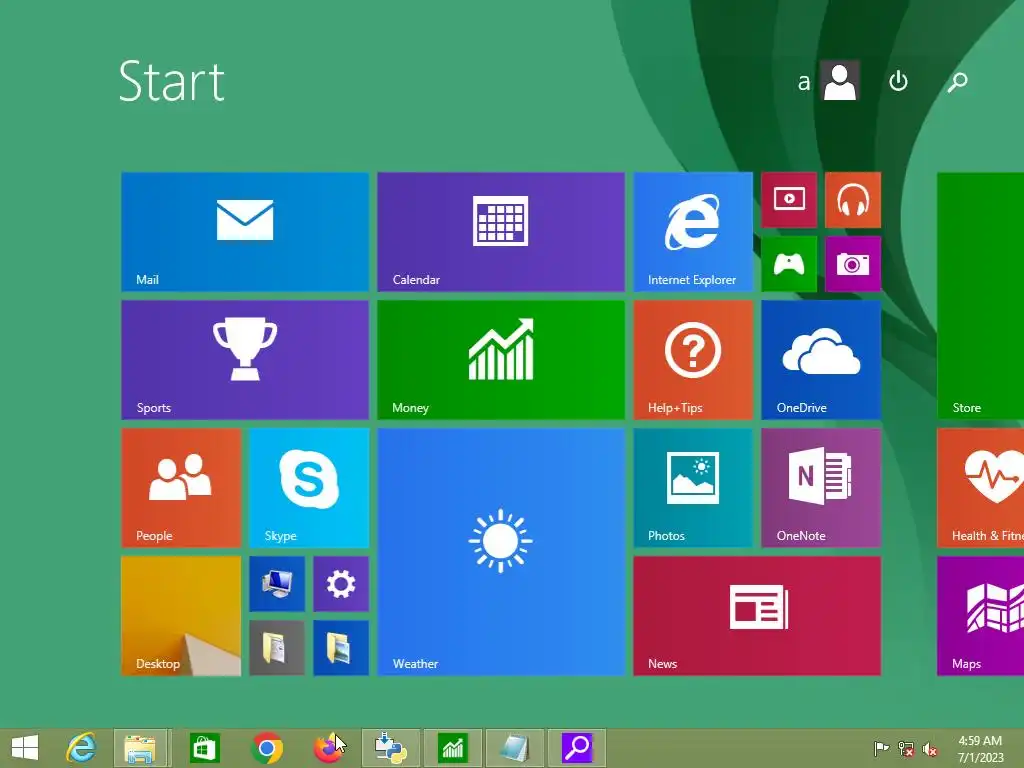Switch to the Notepad taskbar item
The image size is (1024, 768).
point(515,748)
